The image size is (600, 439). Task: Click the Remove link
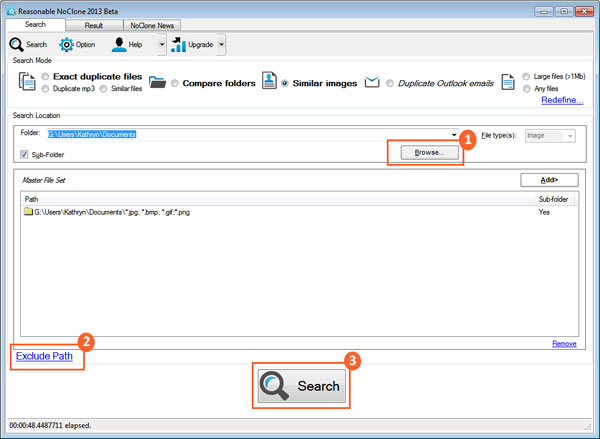[x=564, y=344]
